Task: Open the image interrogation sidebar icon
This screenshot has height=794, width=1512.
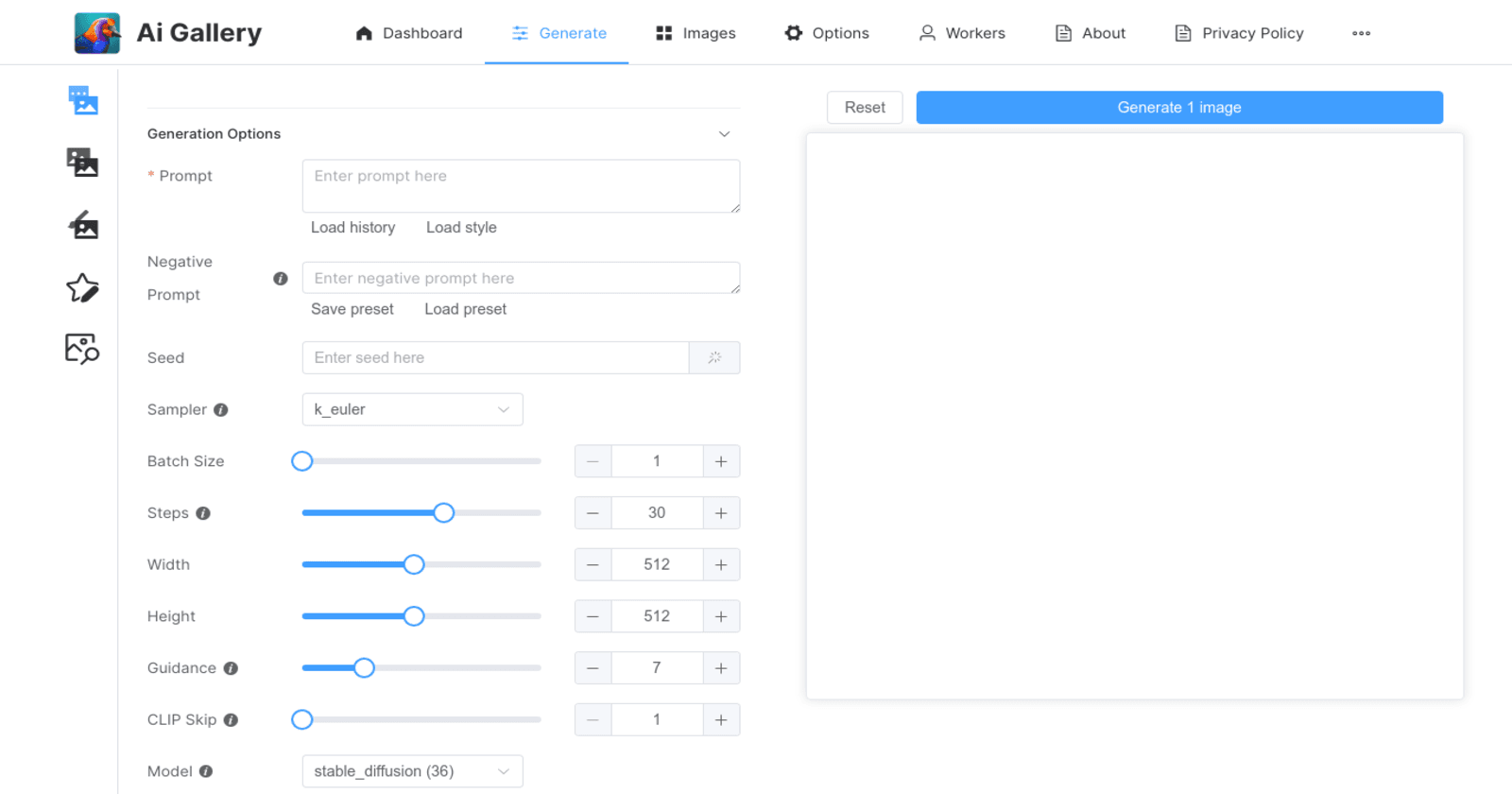Action: point(83,349)
